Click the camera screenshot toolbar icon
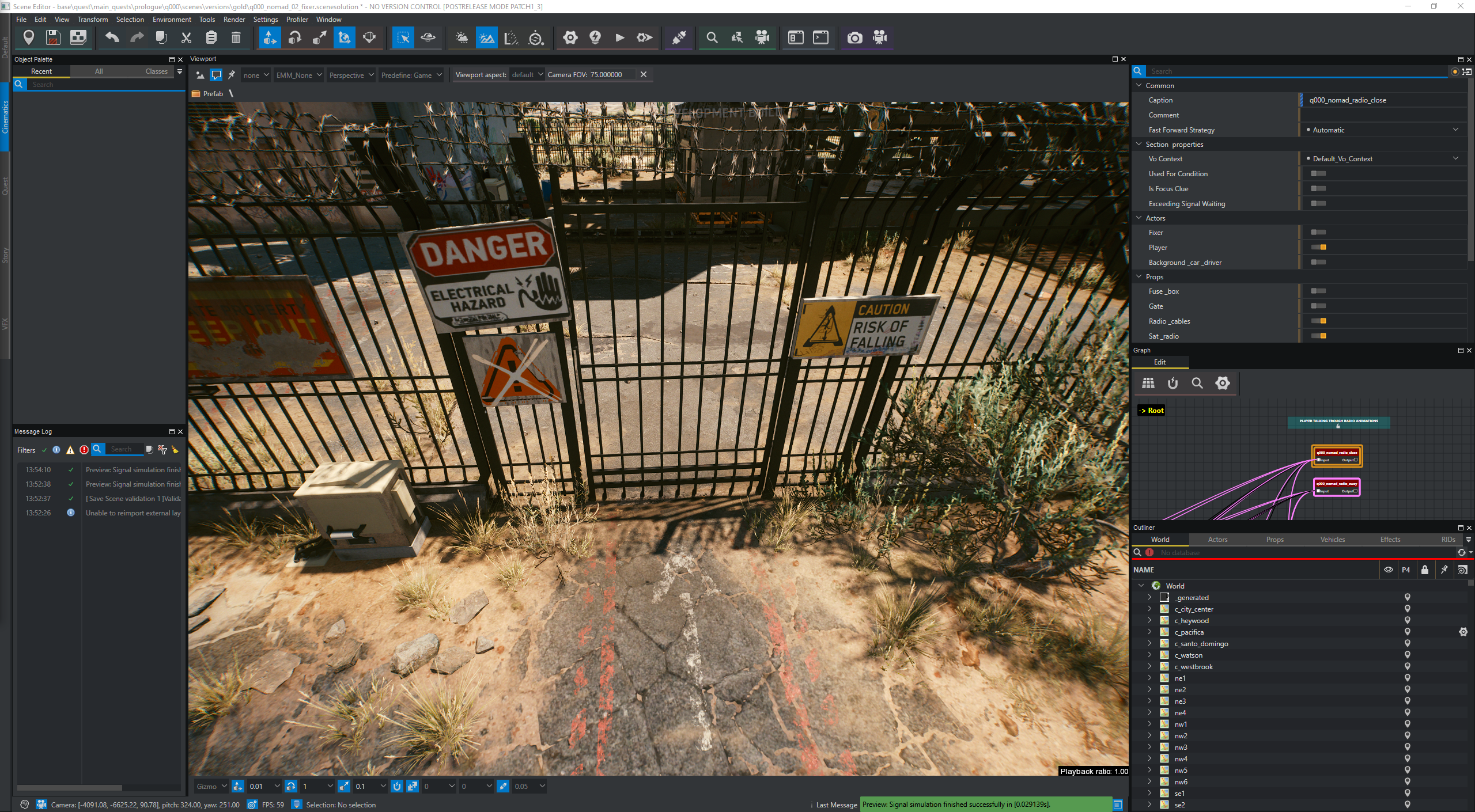 point(854,38)
